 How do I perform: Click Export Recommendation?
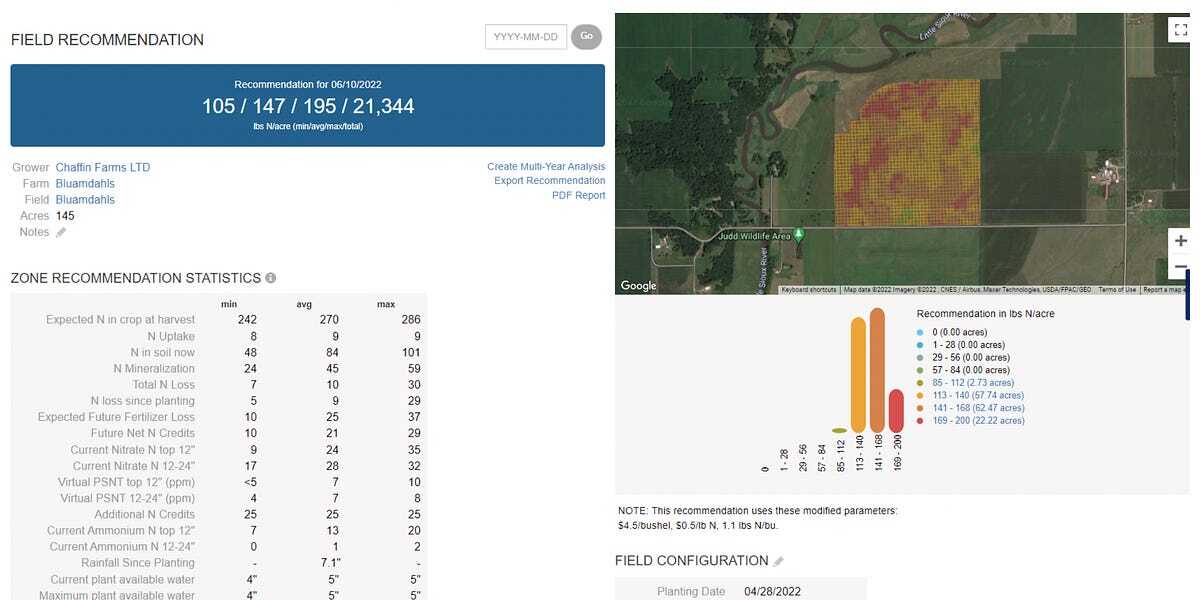[549, 181]
